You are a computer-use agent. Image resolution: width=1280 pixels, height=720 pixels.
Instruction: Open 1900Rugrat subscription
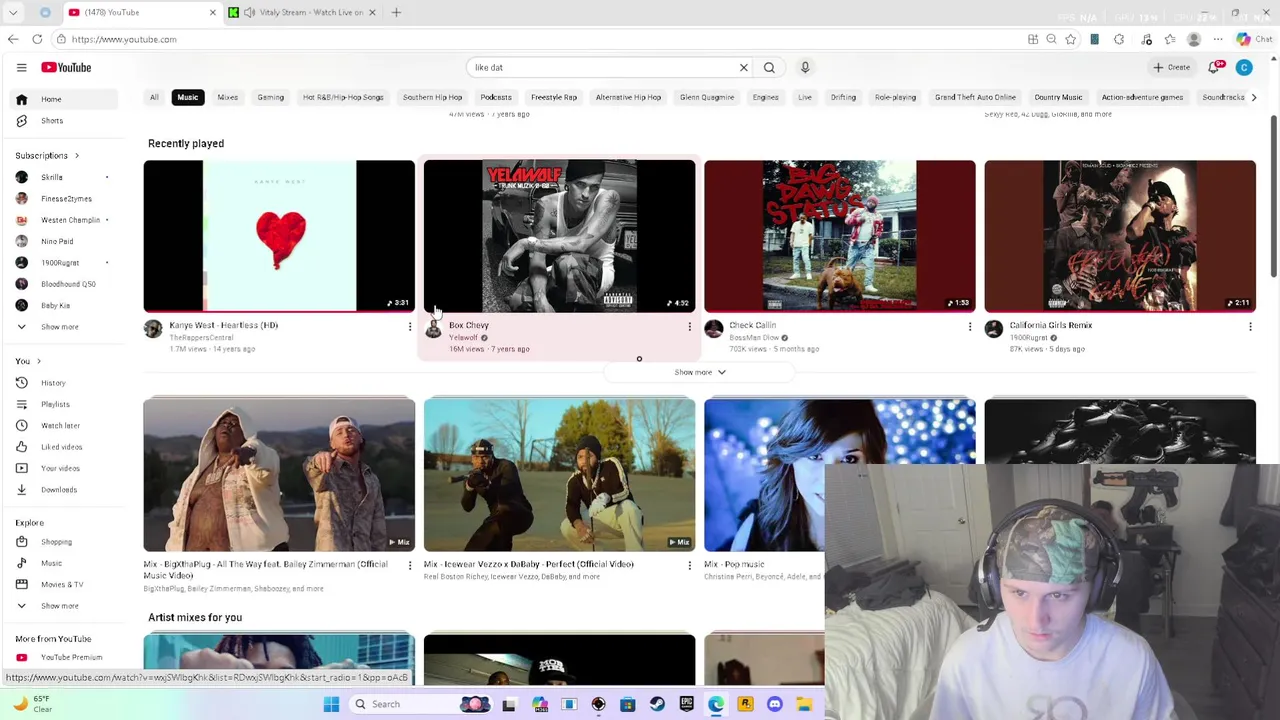tap(62, 262)
